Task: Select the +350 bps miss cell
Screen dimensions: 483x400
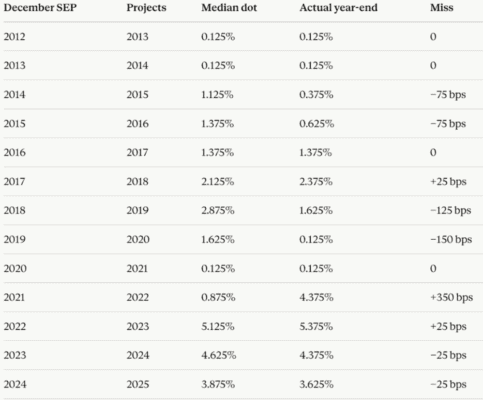Action: (x=451, y=297)
